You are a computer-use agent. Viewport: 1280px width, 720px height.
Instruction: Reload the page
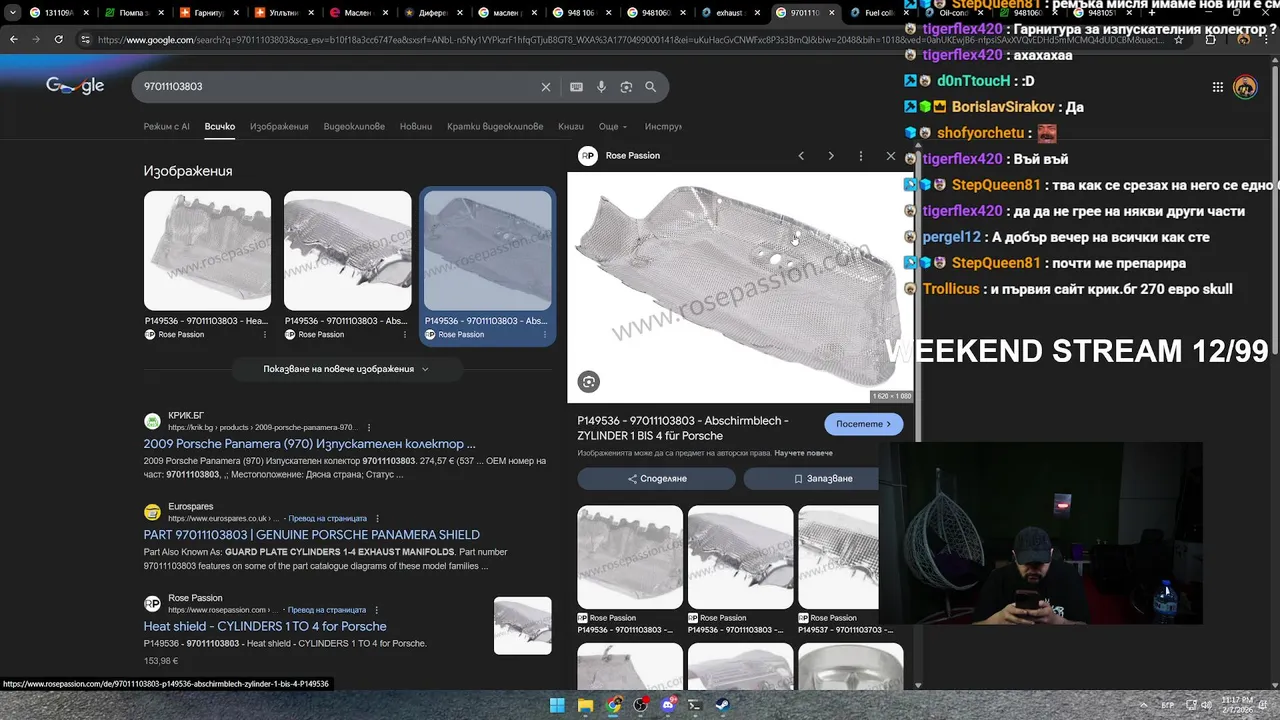59,39
